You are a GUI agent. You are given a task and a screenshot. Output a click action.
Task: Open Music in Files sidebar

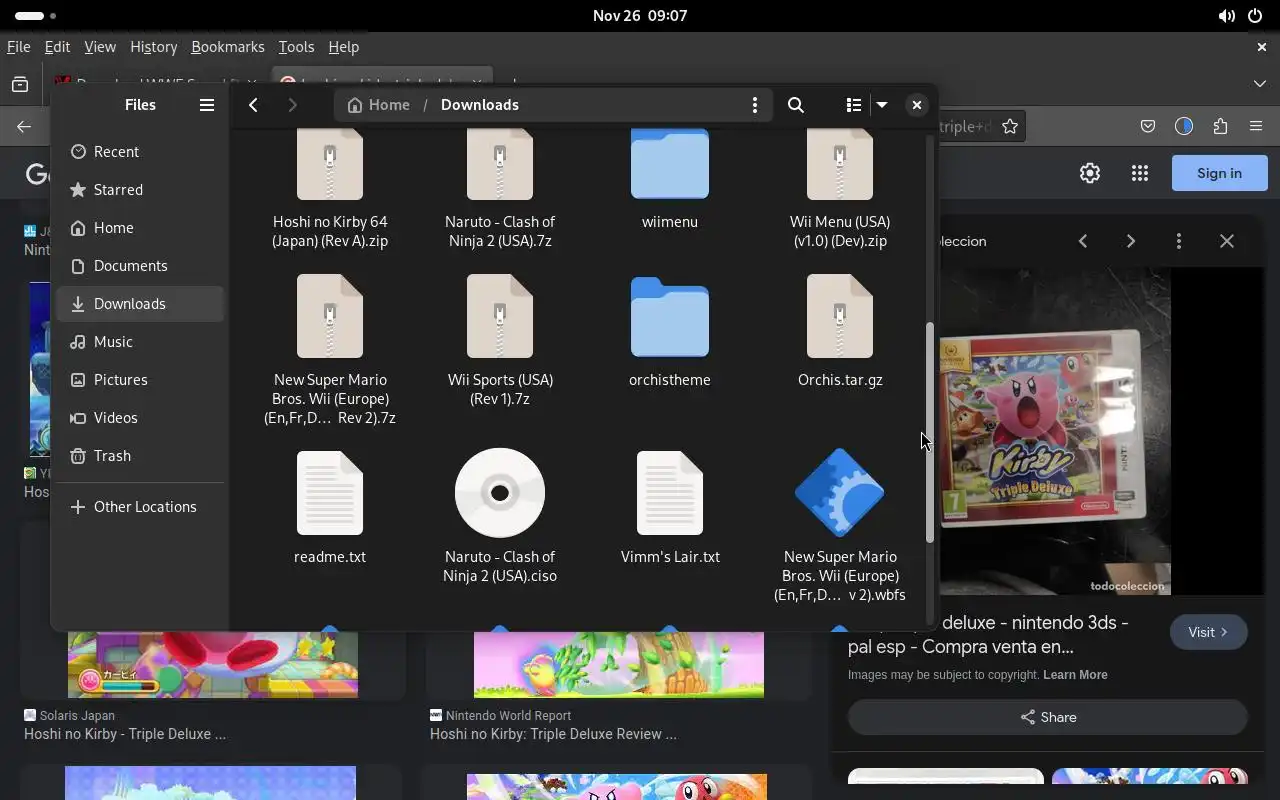click(x=140, y=342)
